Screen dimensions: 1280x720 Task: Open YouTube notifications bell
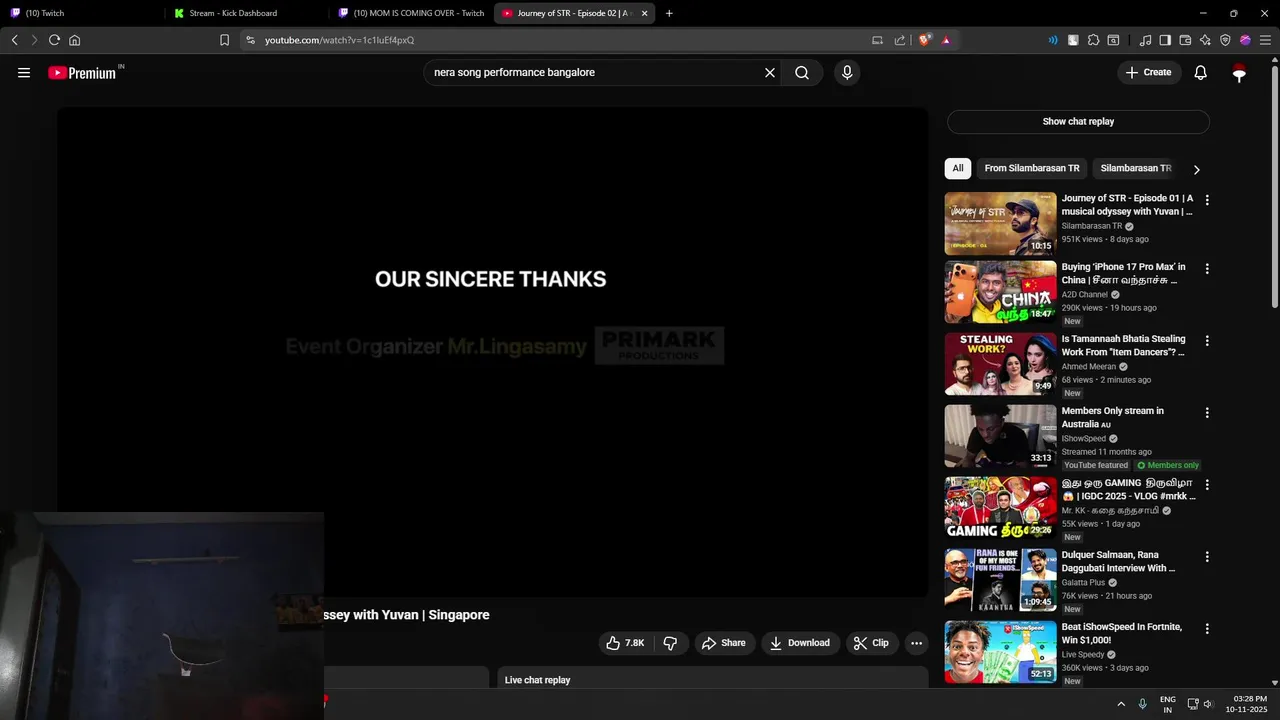pyautogui.click(x=1201, y=72)
